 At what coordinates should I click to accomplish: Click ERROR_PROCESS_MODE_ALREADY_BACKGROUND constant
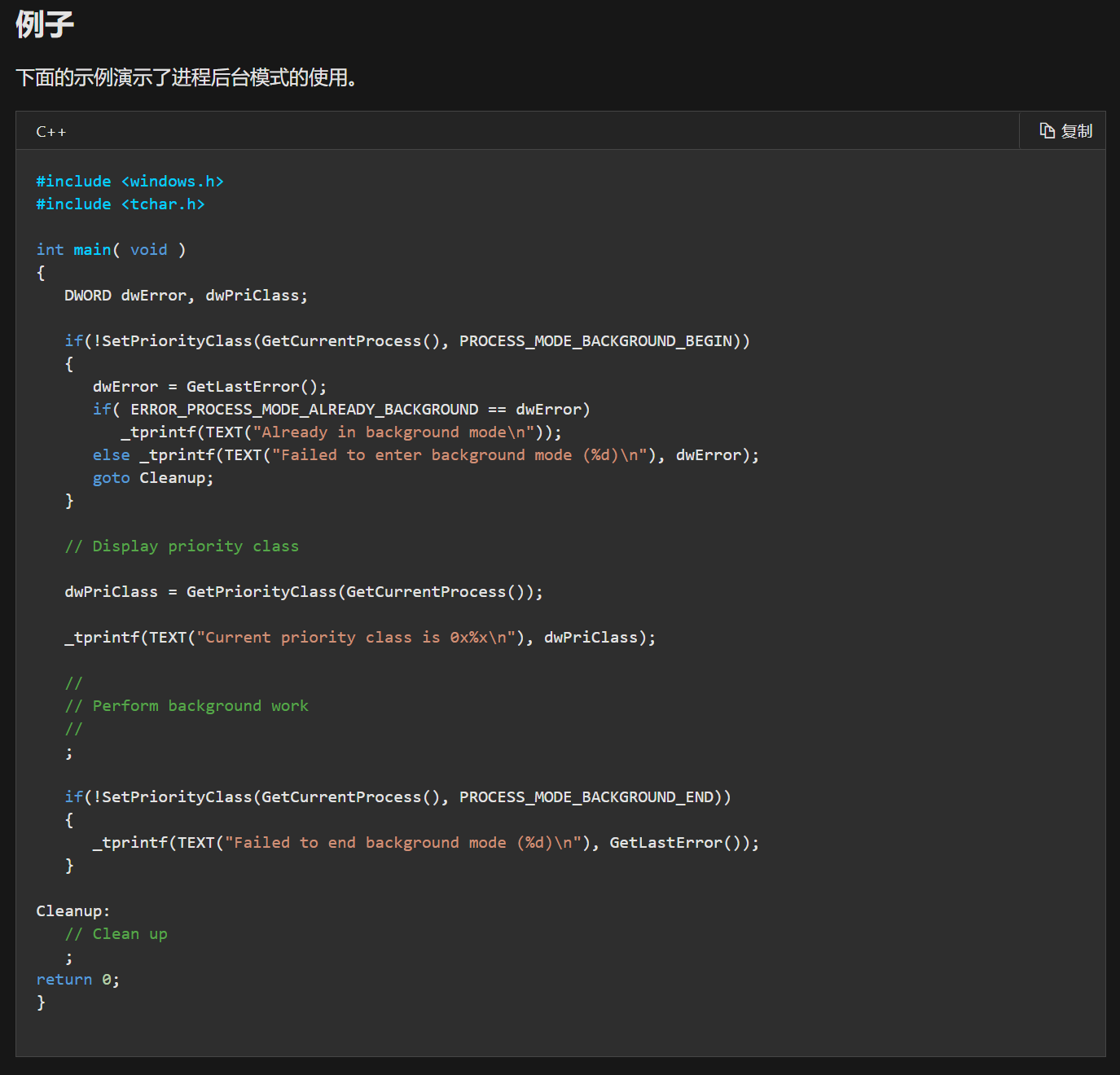pos(304,410)
